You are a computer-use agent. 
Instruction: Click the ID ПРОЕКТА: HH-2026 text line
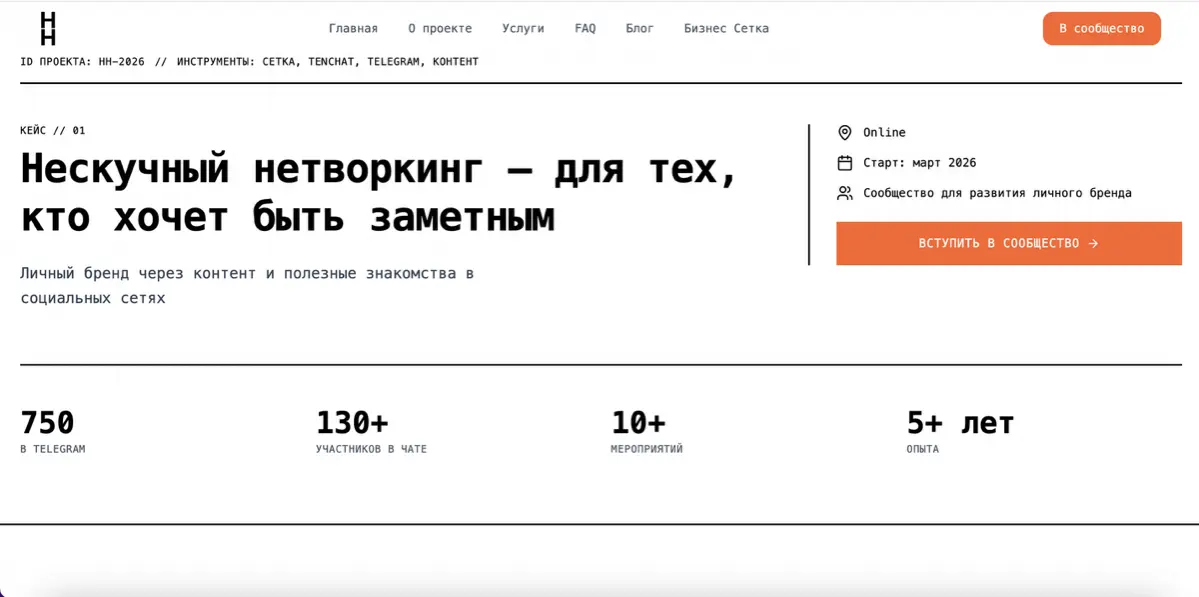click(x=249, y=62)
